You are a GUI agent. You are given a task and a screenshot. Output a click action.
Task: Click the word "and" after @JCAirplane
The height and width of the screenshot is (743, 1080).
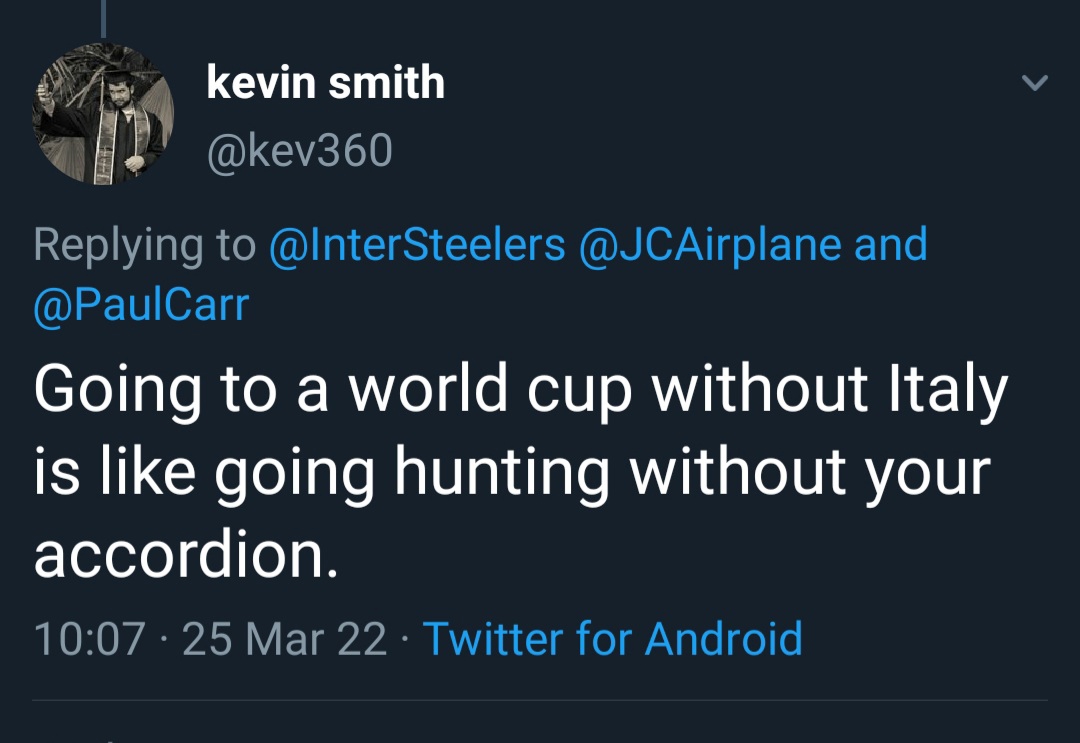point(891,245)
